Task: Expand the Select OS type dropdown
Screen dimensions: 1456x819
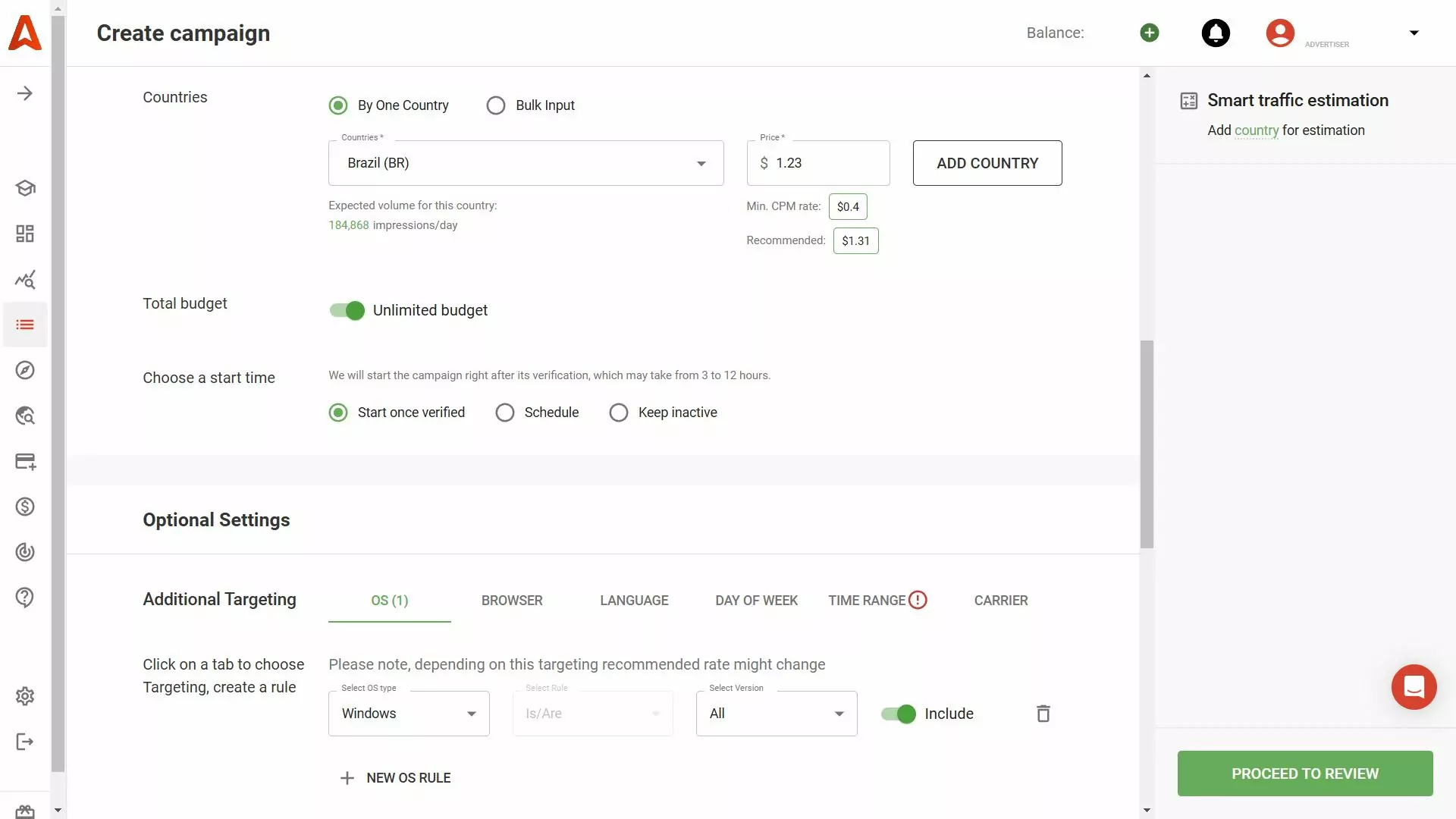Action: (409, 714)
